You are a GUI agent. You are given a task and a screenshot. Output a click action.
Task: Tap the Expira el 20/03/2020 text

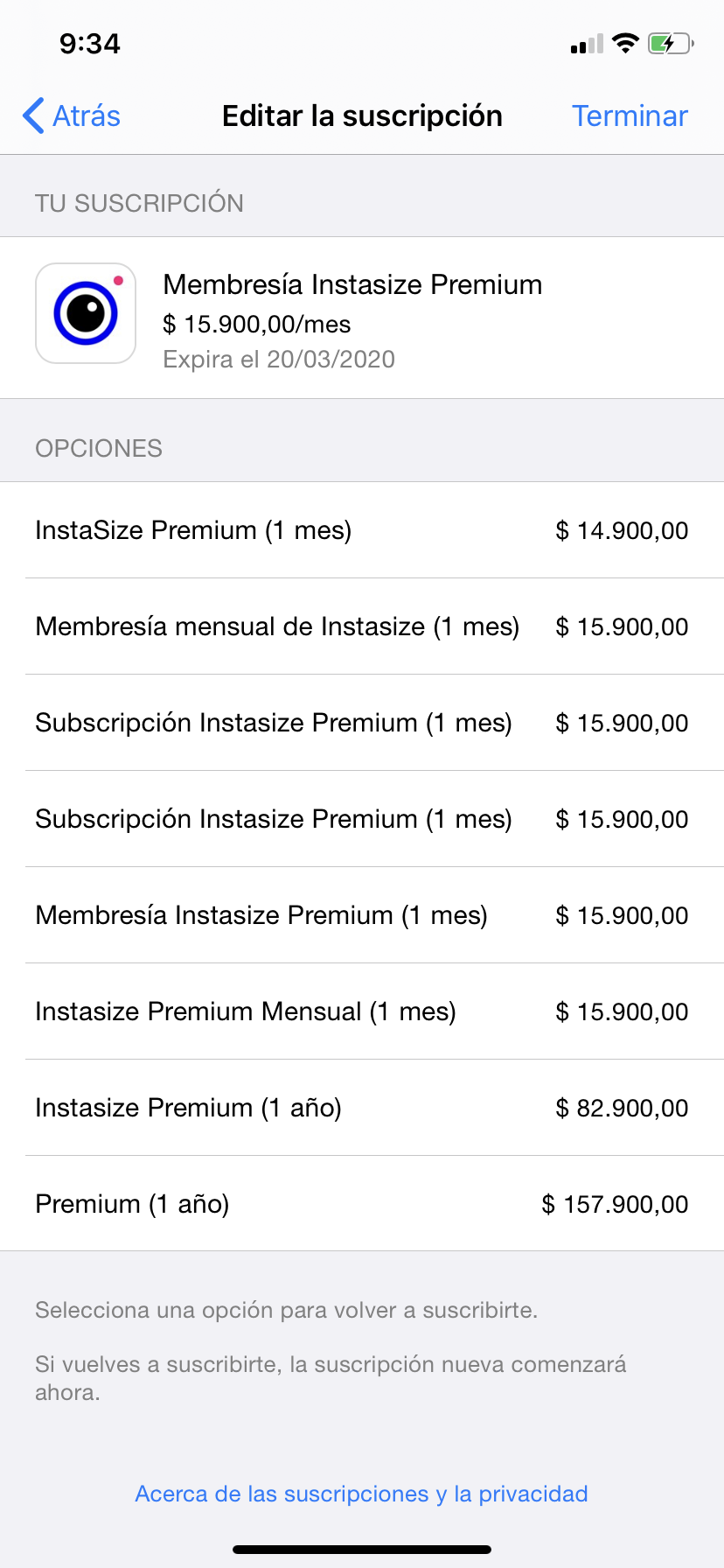coord(279,360)
